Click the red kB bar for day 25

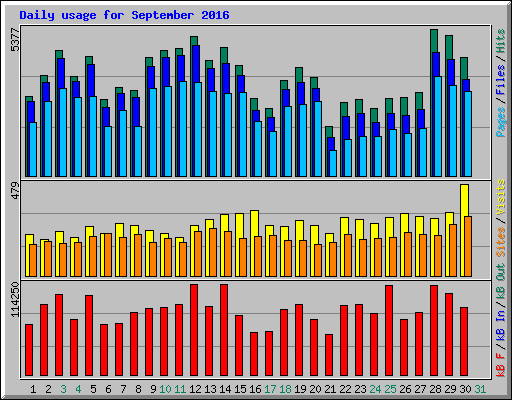(389, 331)
